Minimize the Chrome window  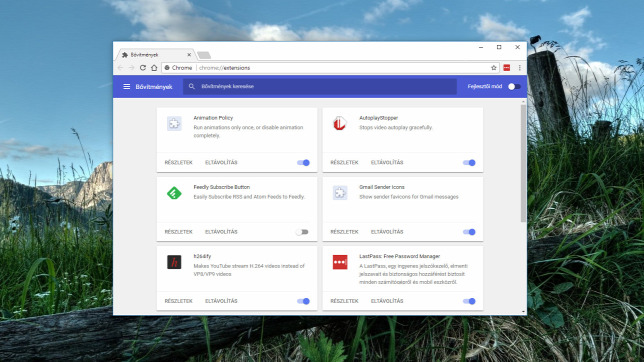tap(481, 47)
